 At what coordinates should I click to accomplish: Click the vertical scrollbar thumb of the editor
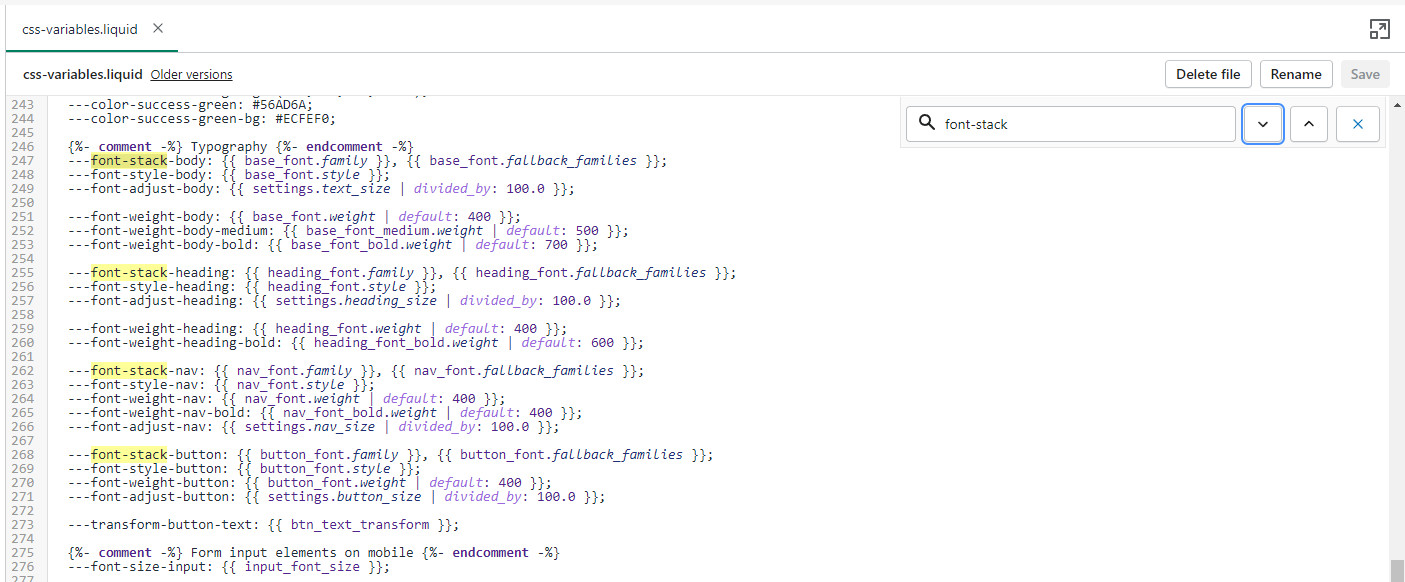click(x=1396, y=570)
